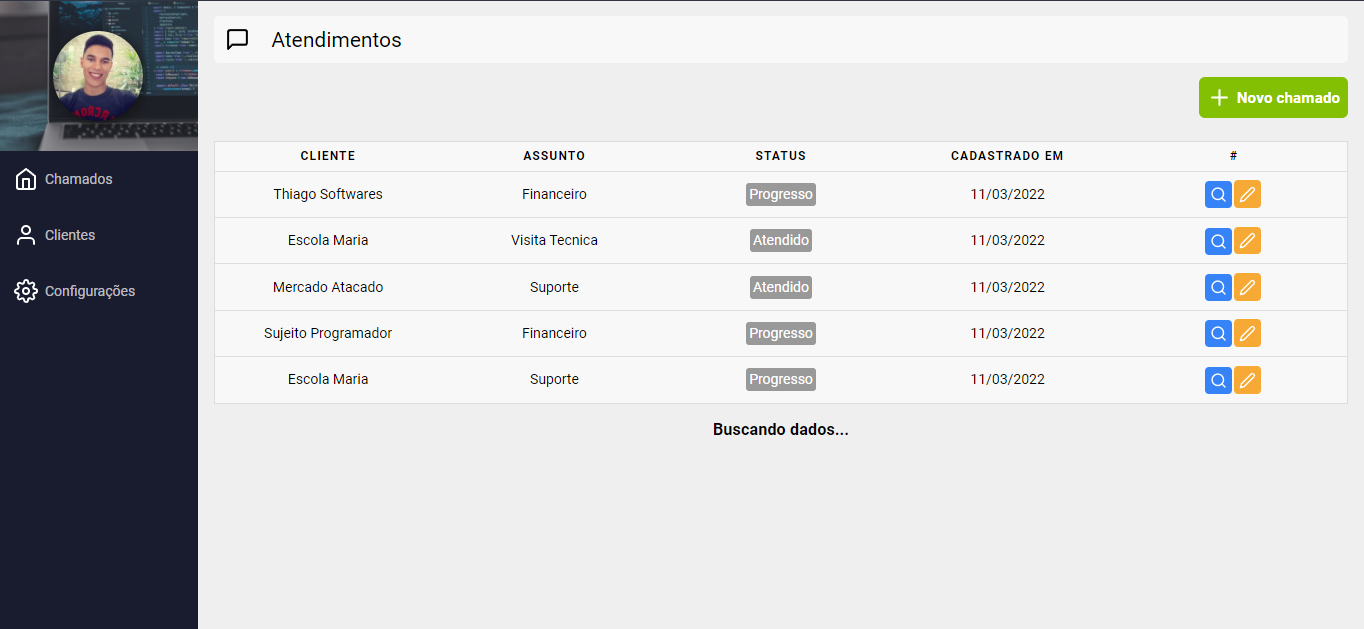The width and height of the screenshot is (1364, 629).
Task: Click Suporte subject in Mercado Atacado row
Action: (554, 287)
